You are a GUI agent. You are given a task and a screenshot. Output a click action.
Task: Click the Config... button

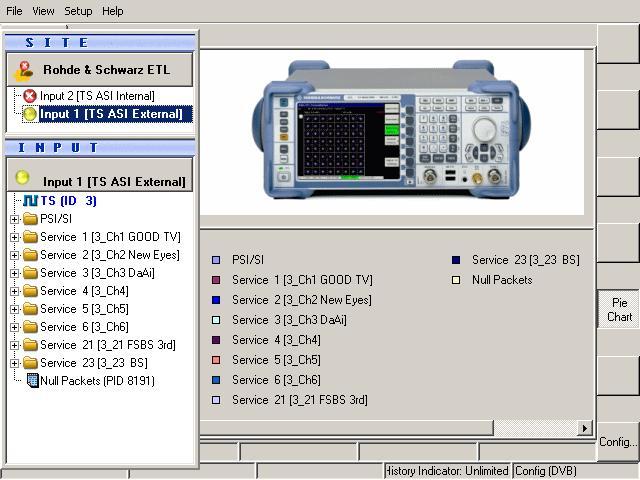click(x=618, y=442)
